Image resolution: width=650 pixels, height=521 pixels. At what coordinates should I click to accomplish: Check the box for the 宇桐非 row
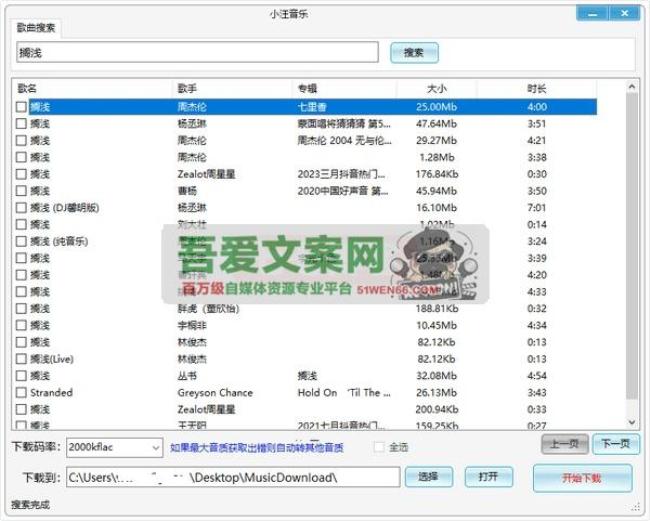(x=21, y=325)
